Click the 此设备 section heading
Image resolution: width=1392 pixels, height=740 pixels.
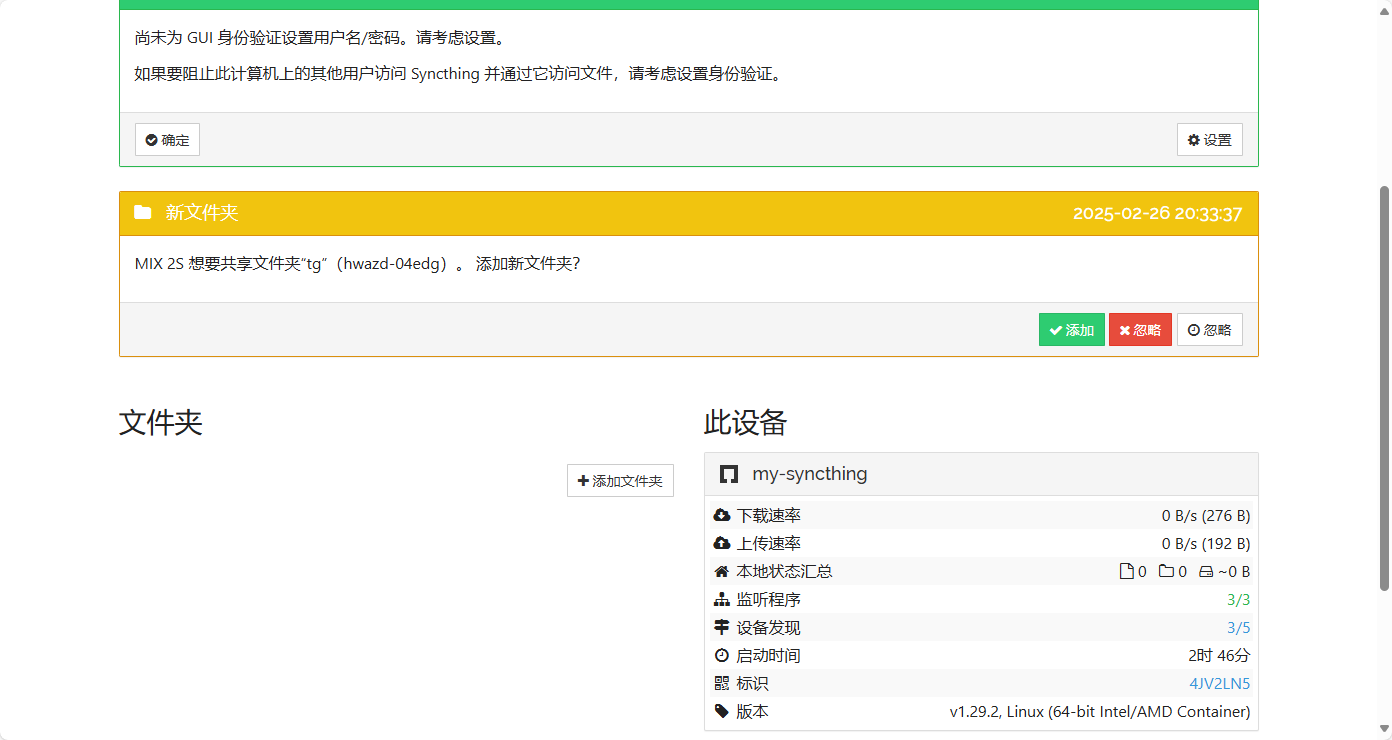(746, 423)
